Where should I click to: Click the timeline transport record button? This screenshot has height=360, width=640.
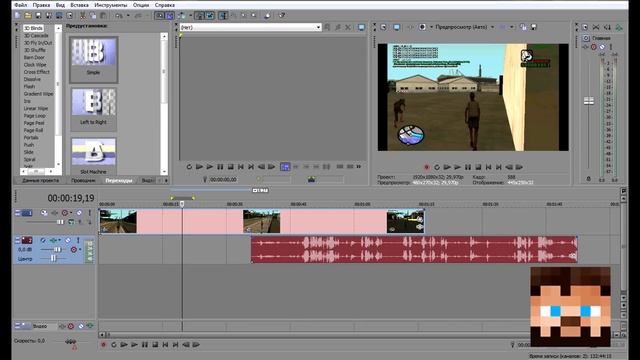tap(103, 344)
